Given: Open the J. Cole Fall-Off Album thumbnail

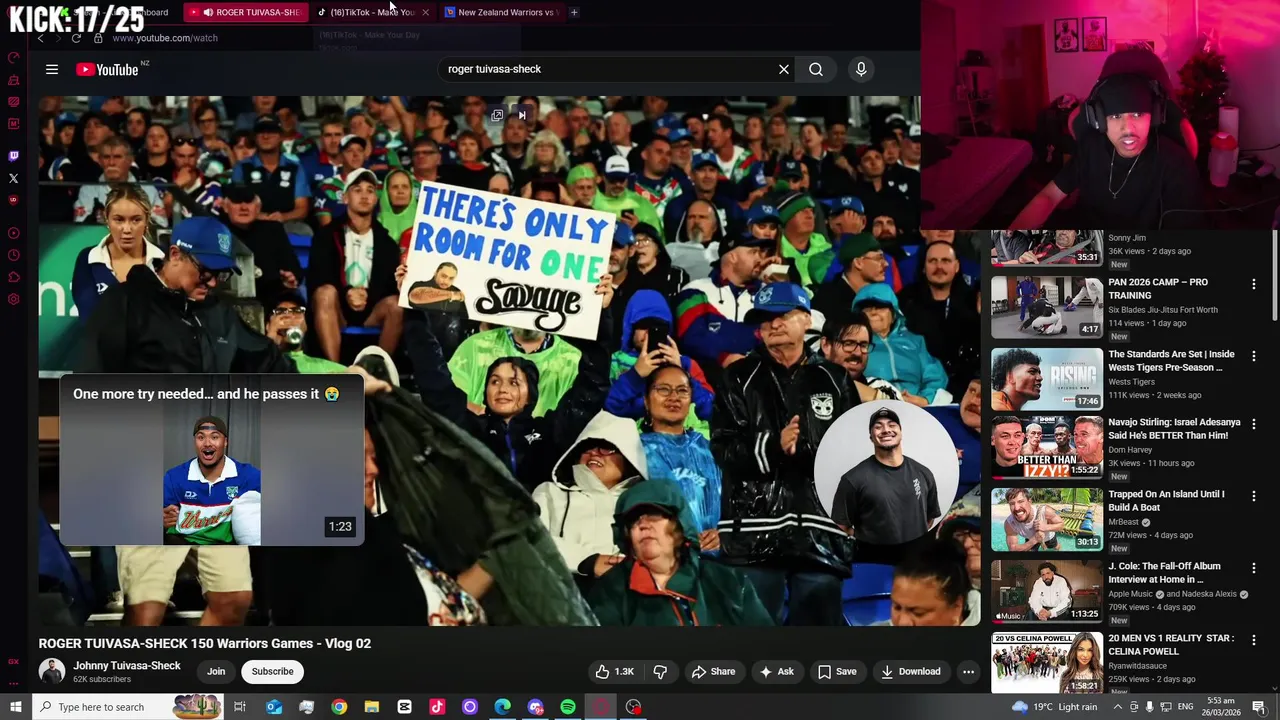Looking at the screenshot, I should click(1047, 591).
